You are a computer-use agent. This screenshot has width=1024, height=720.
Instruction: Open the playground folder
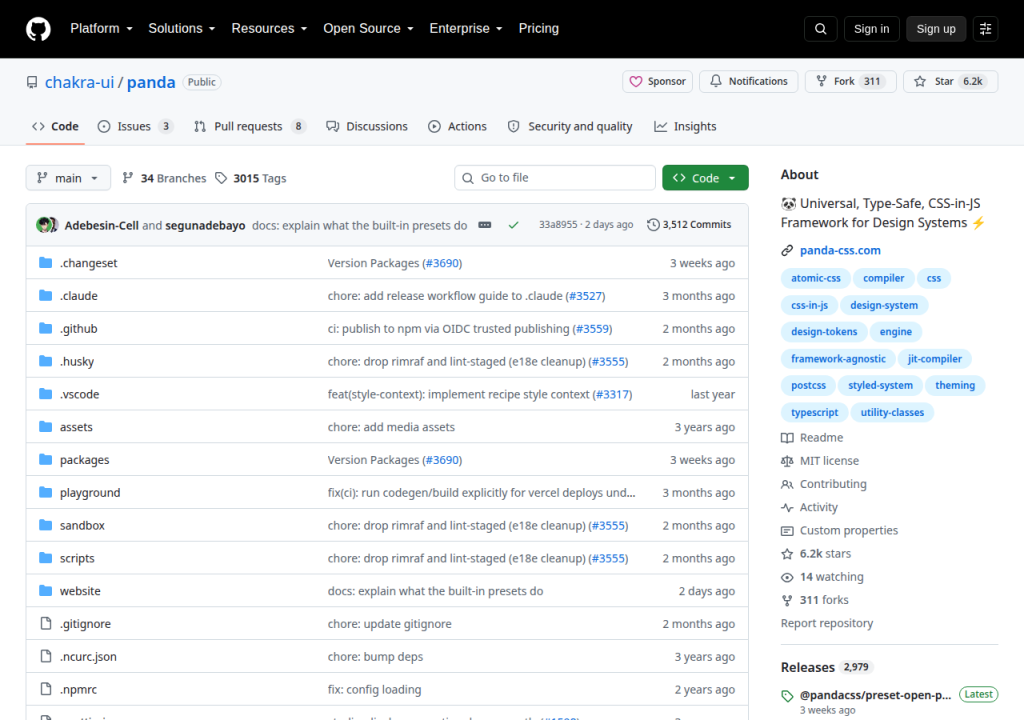[x=90, y=493]
